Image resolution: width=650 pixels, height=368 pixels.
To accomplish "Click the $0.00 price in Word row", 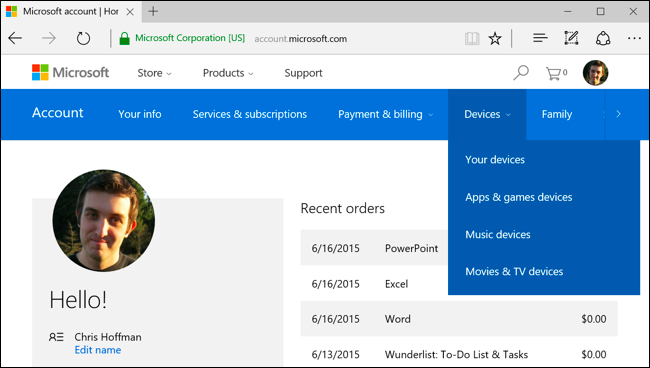I will click(594, 319).
